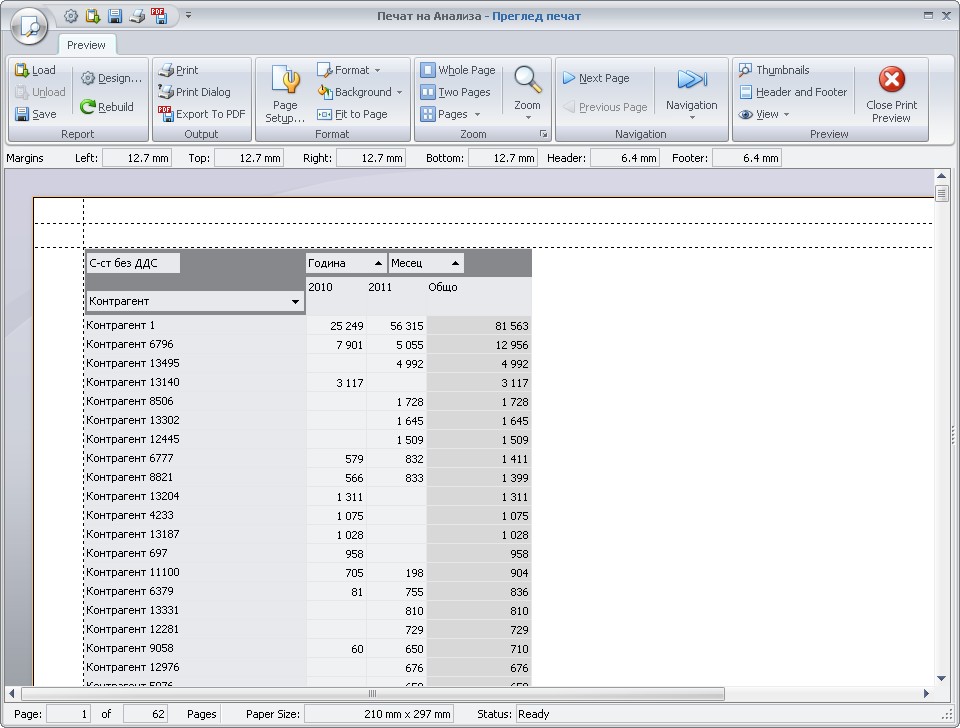Open the Zoom magnifier dropdown
960x728 pixels.
pyautogui.click(x=527, y=93)
